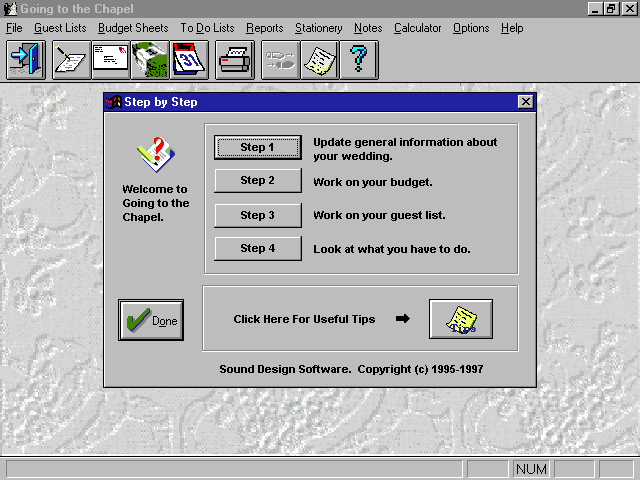Open the pen and paper toolbar icon
This screenshot has width=640, height=480.
point(70,60)
